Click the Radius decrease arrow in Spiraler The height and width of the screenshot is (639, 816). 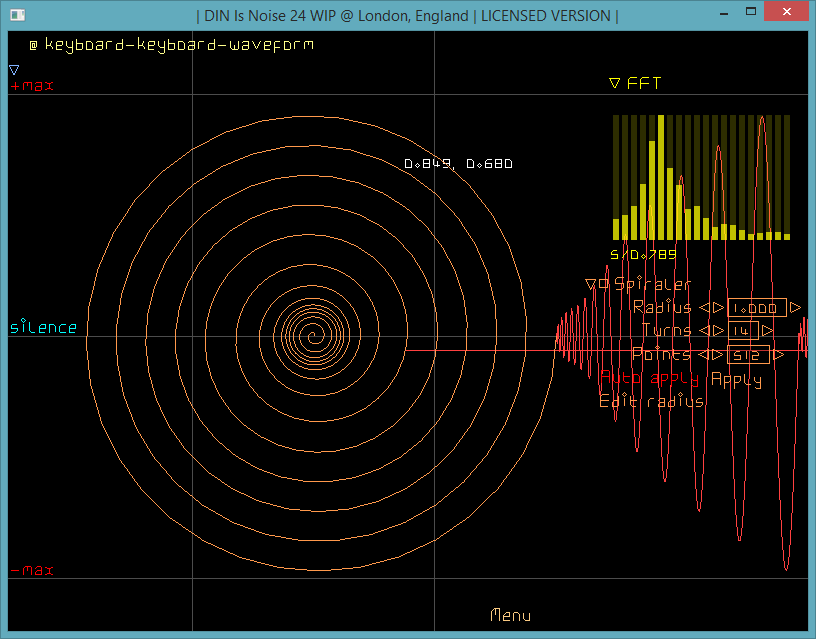(703, 308)
